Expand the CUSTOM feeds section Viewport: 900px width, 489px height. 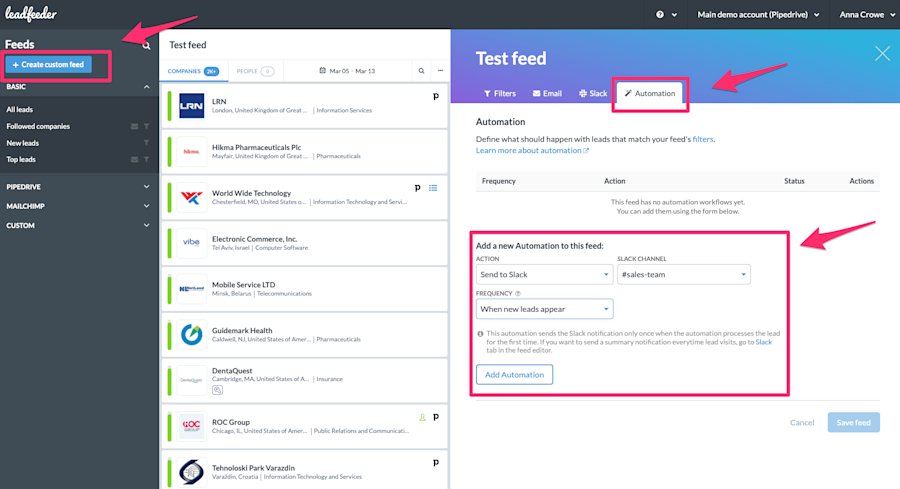click(146, 226)
